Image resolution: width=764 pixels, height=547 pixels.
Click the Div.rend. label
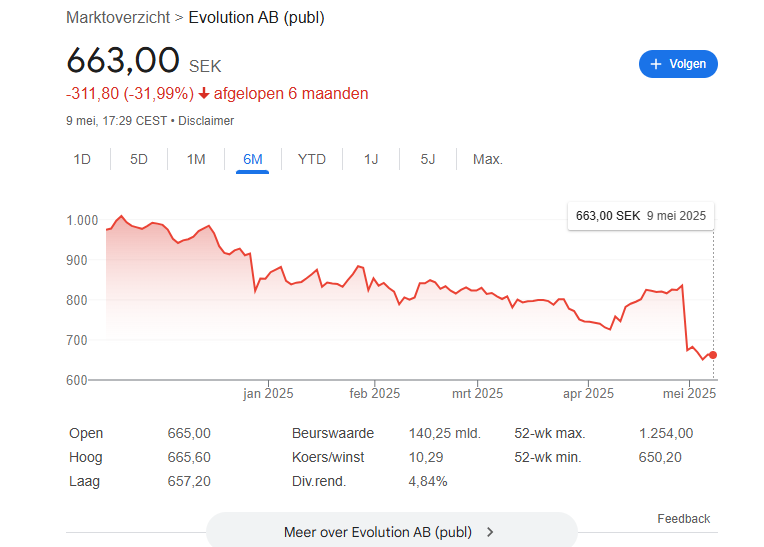click(319, 481)
